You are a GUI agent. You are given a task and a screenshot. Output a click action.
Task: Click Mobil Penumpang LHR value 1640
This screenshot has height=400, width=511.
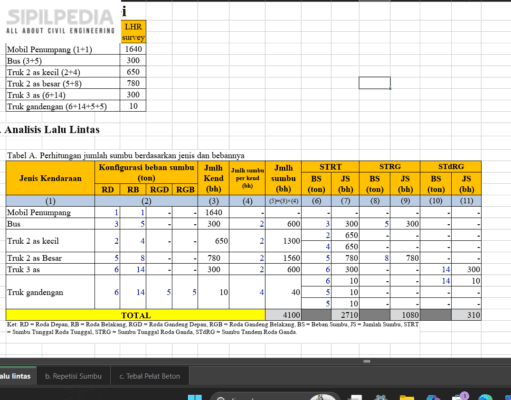click(133, 49)
